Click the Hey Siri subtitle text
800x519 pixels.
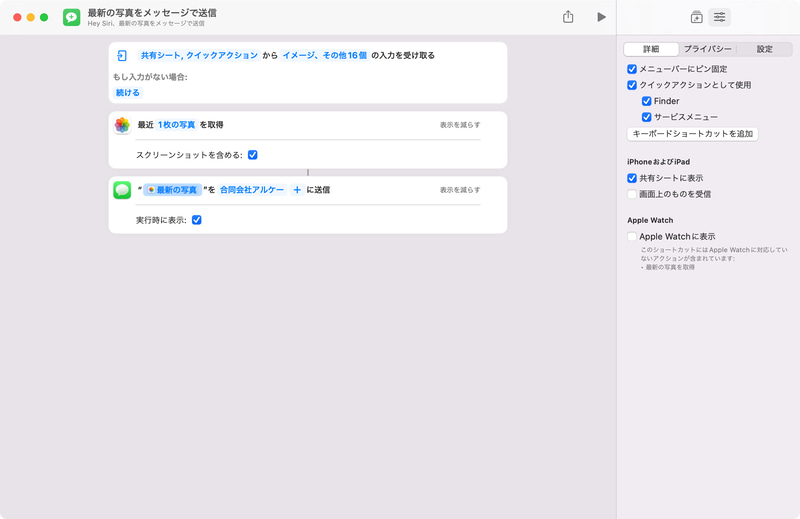tap(146, 23)
